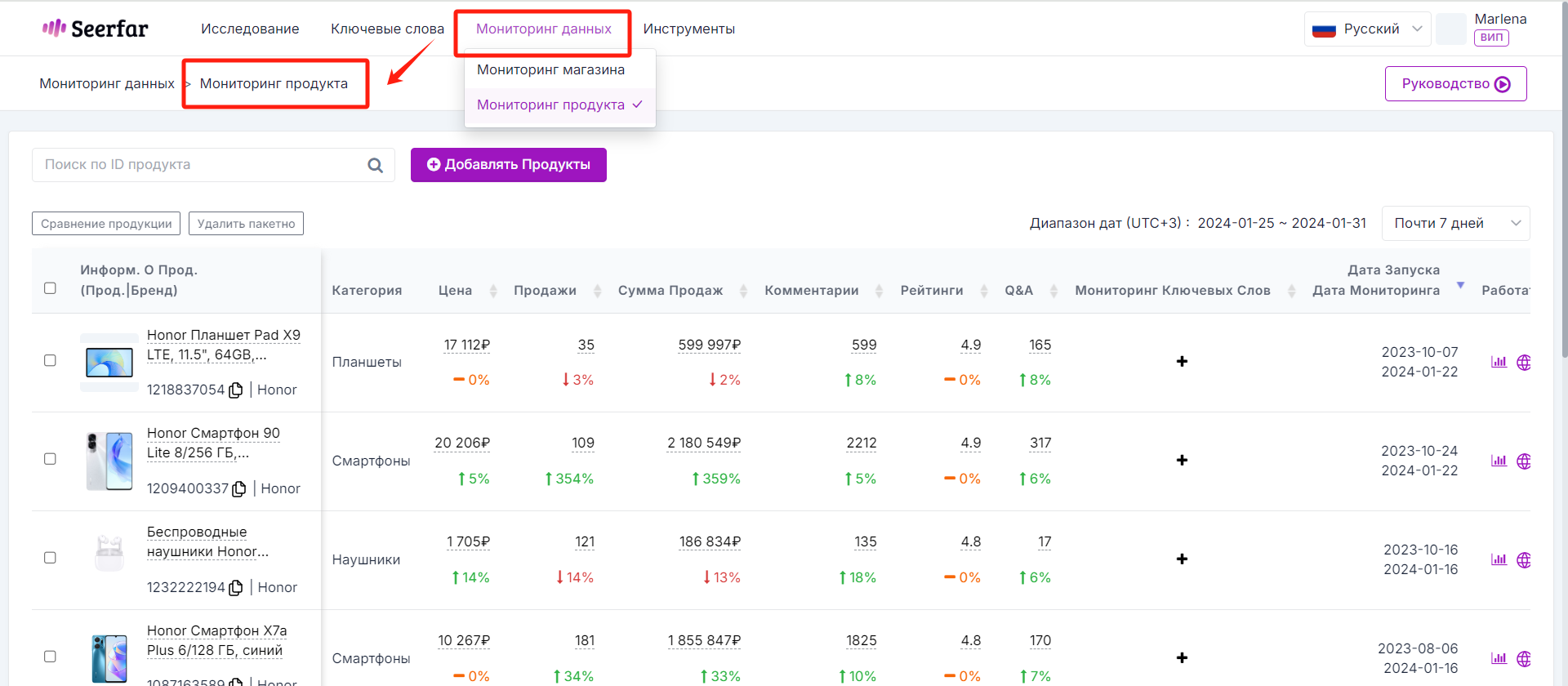The width and height of the screenshot is (1568, 686).
Task: Click the search magnifier icon
Action: click(x=375, y=165)
